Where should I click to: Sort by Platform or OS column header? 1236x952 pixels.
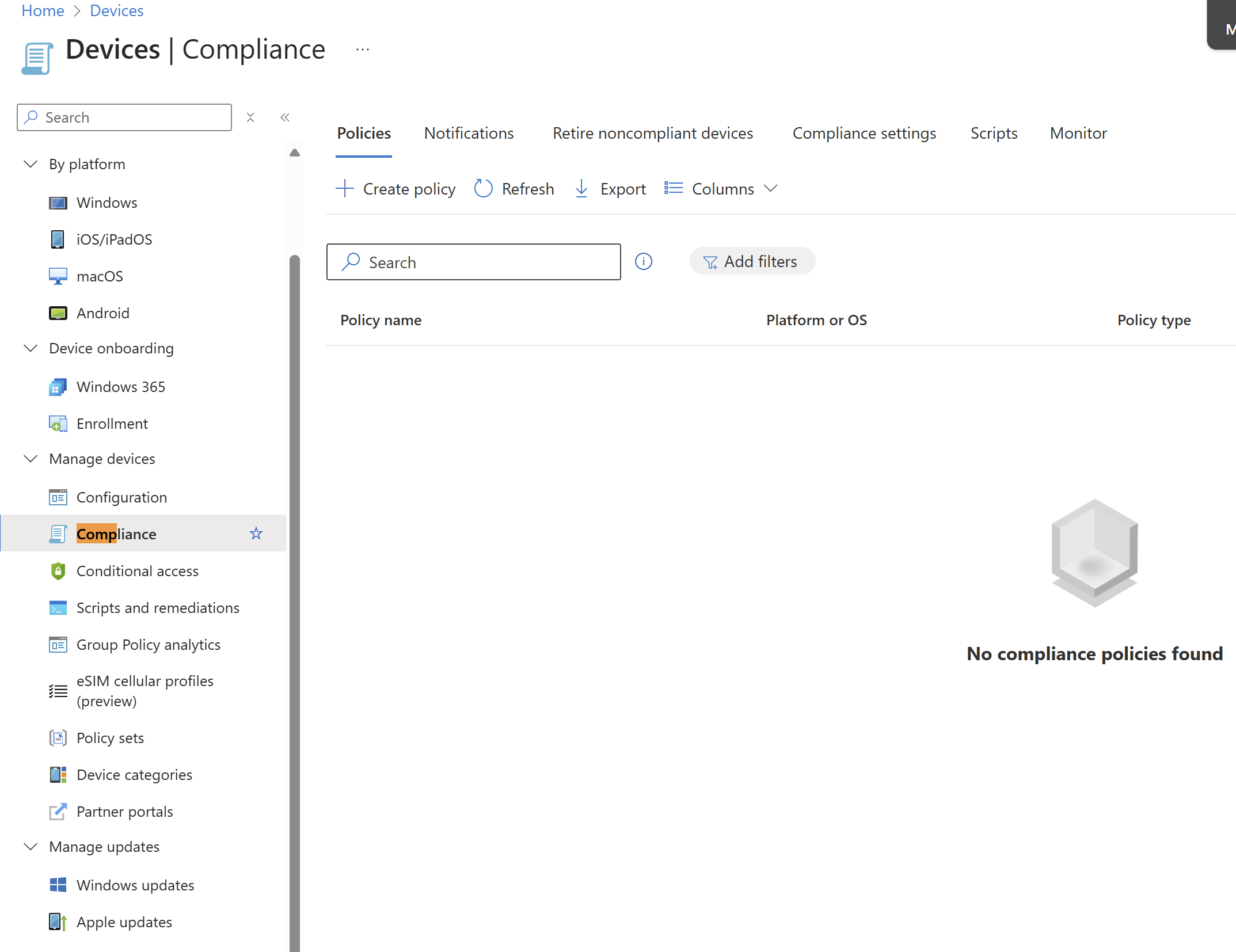point(816,320)
